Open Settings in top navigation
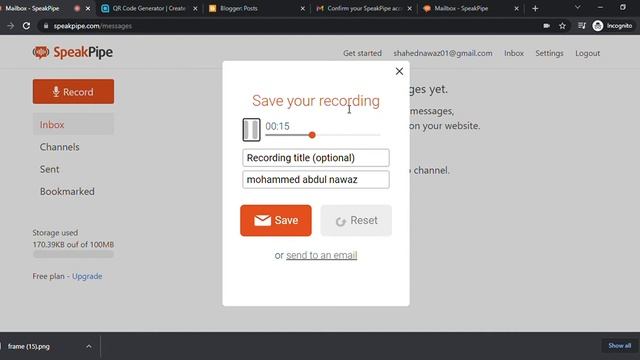 549,53
